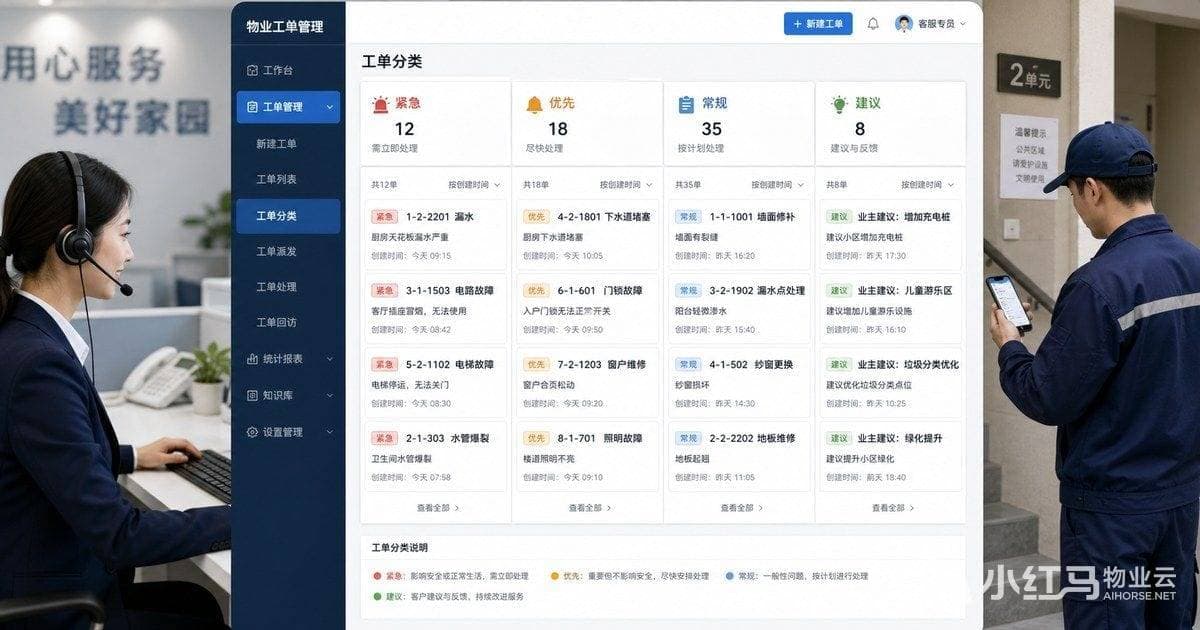The width and height of the screenshot is (1200, 630).
Task: Open ticket 7-2-1203 窗户维修
Action: pyautogui.click(x=587, y=382)
